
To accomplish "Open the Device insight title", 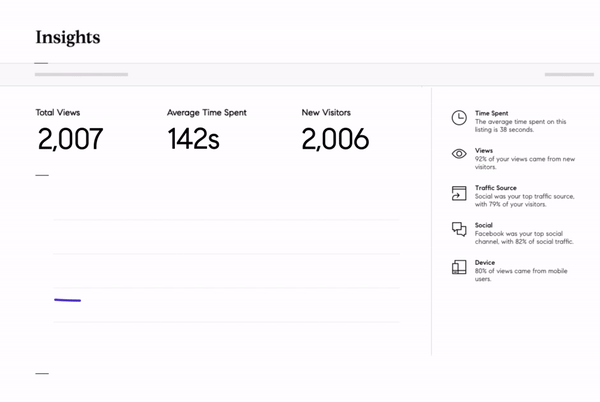I will tap(485, 263).
